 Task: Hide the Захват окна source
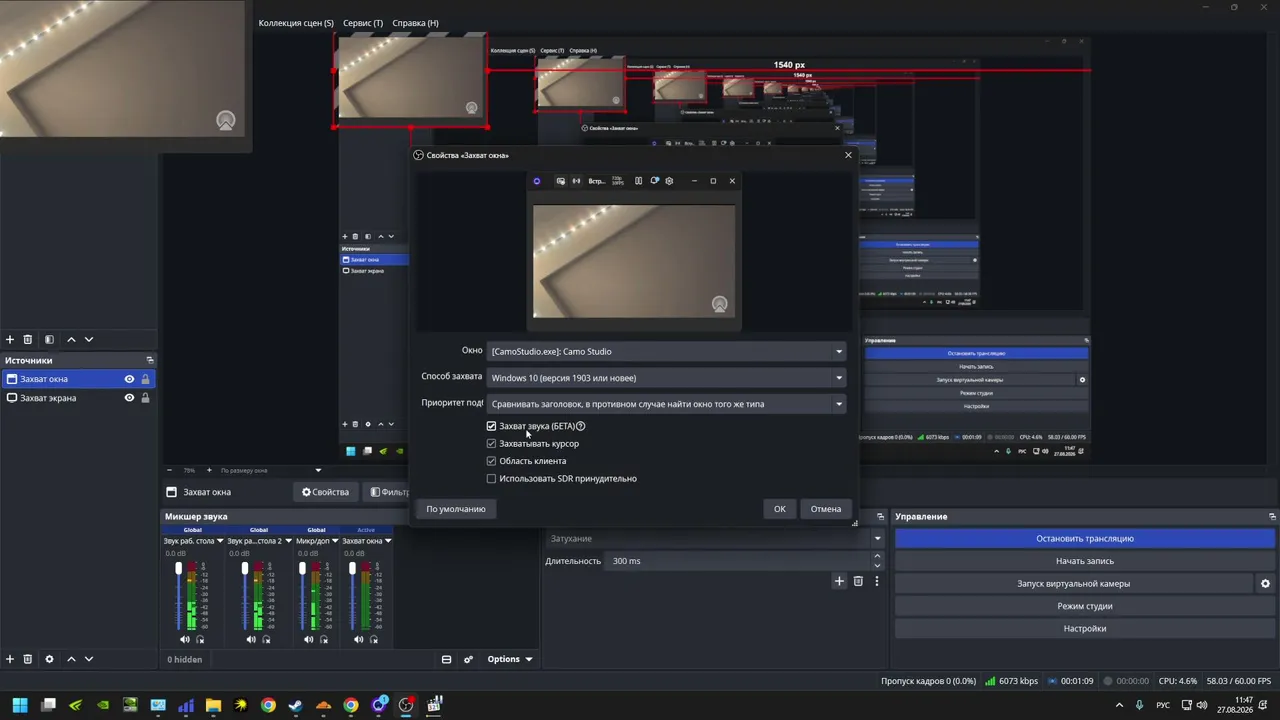point(129,379)
